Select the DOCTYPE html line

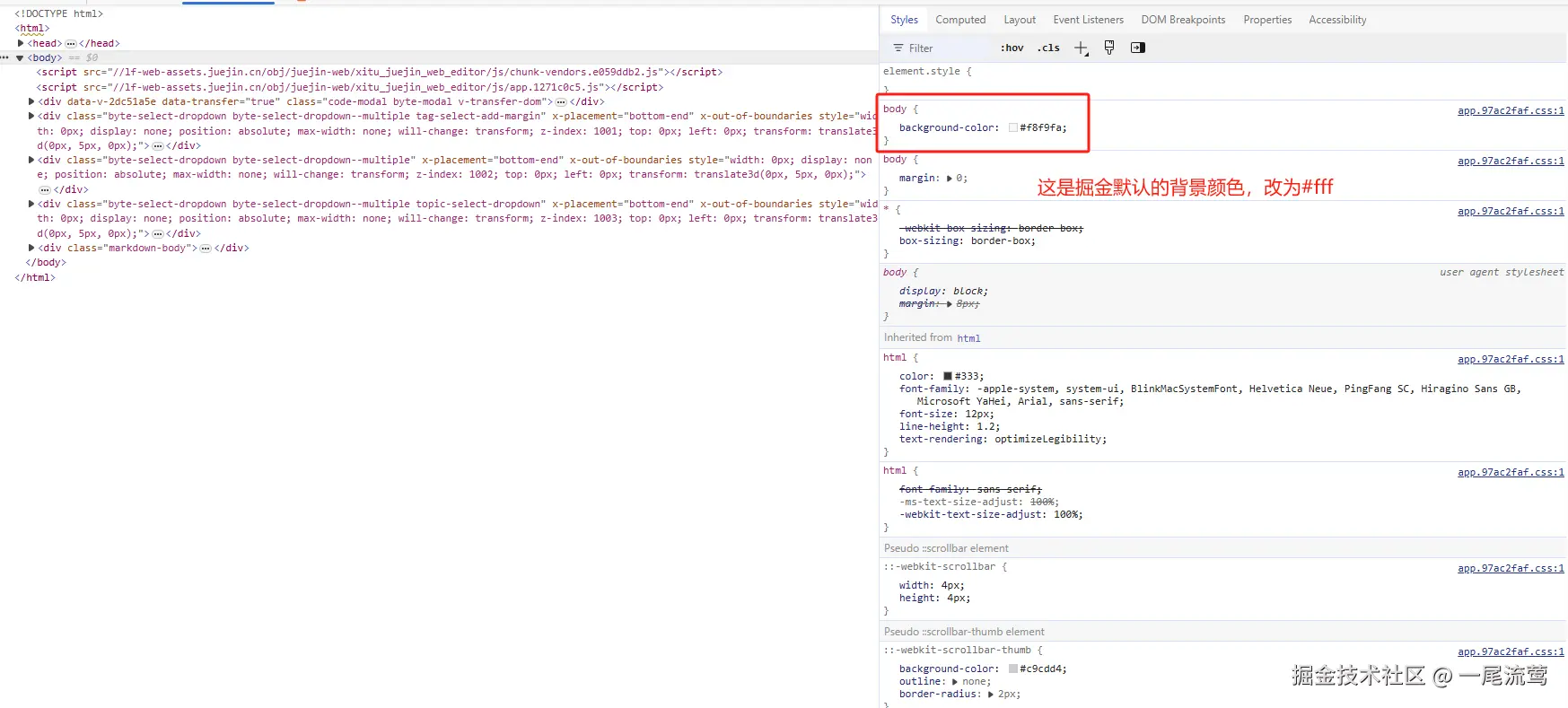[x=58, y=13]
